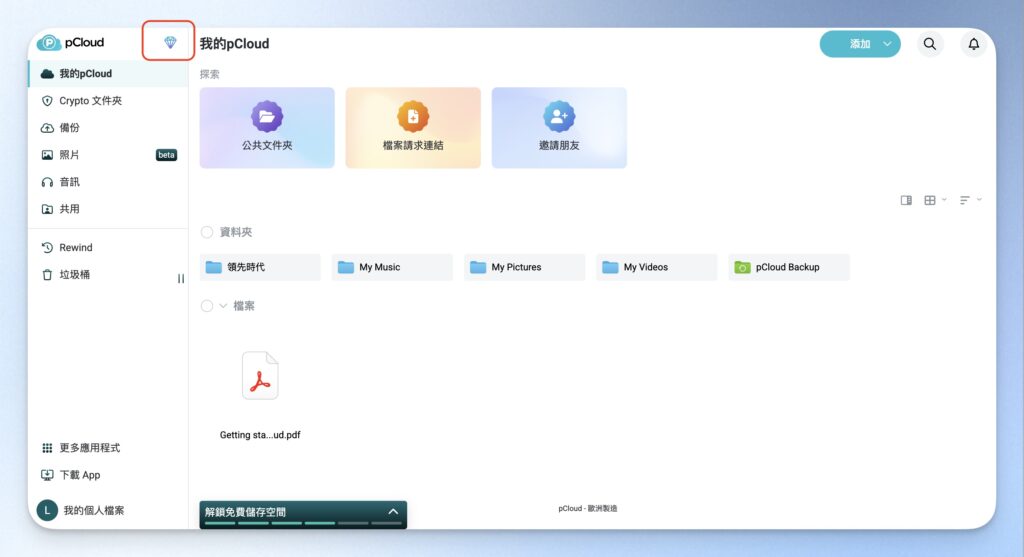Open the 邀請朋友 card
1024x557 pixels.
(559, 128)
